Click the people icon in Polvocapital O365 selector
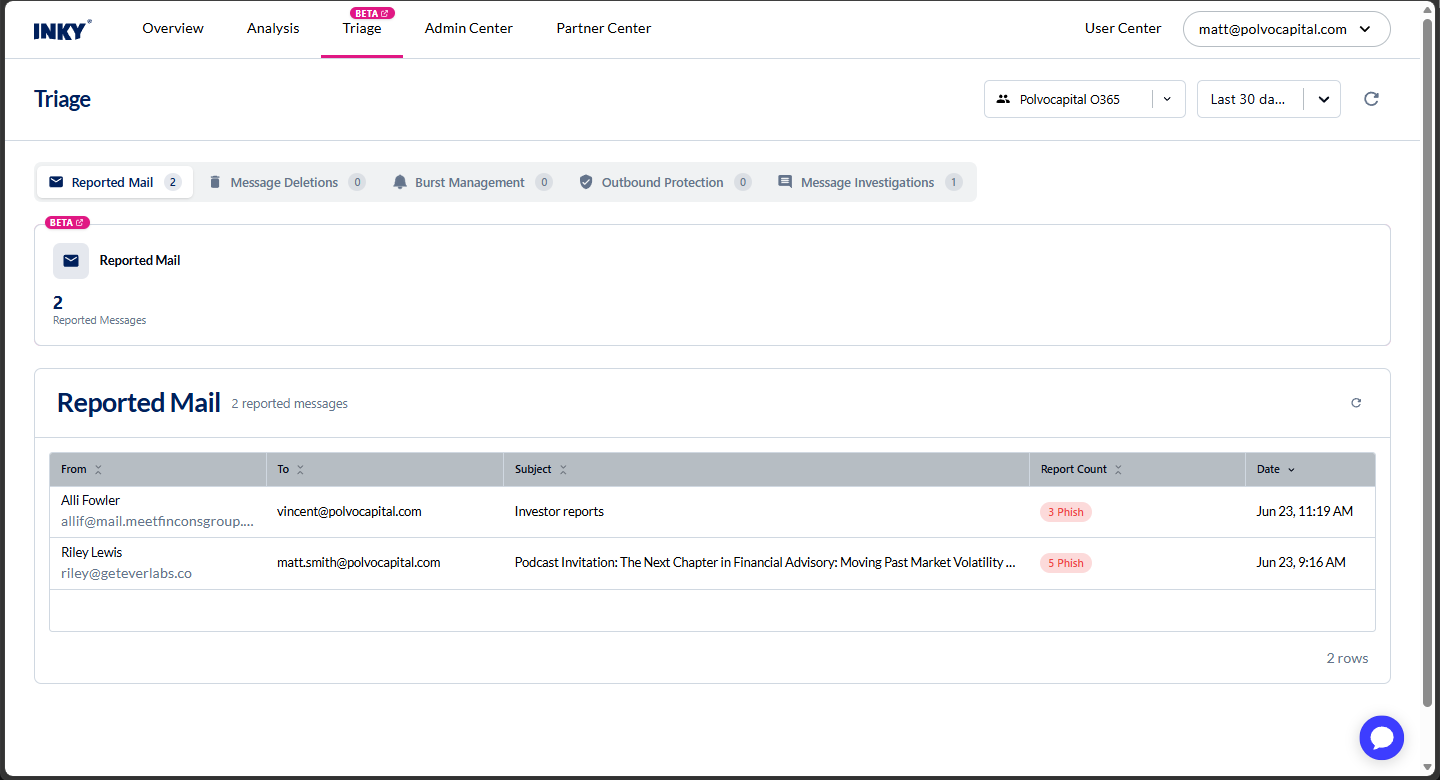1440x780 pixels. tap(1003, 99)
